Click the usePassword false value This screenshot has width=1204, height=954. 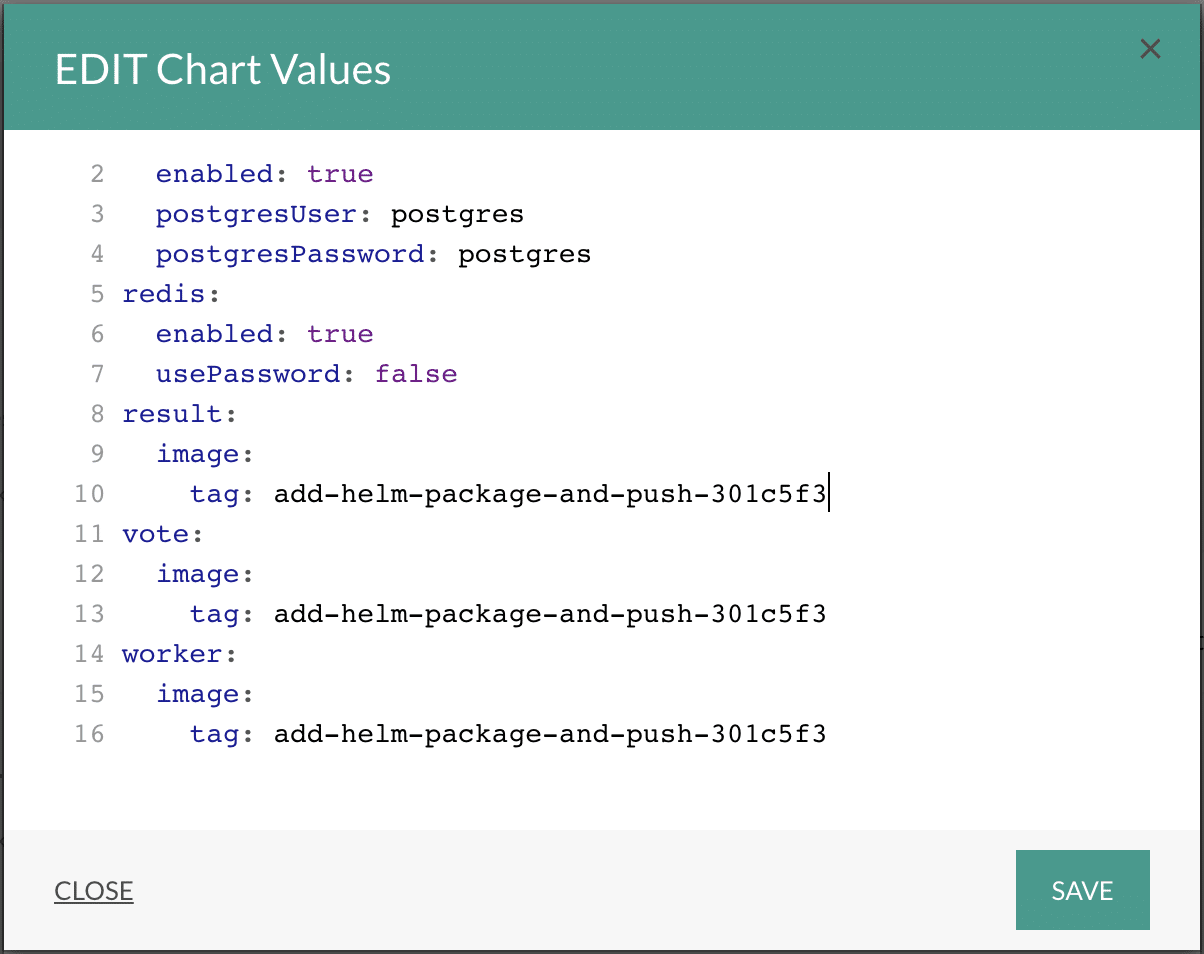coord(416,374)
